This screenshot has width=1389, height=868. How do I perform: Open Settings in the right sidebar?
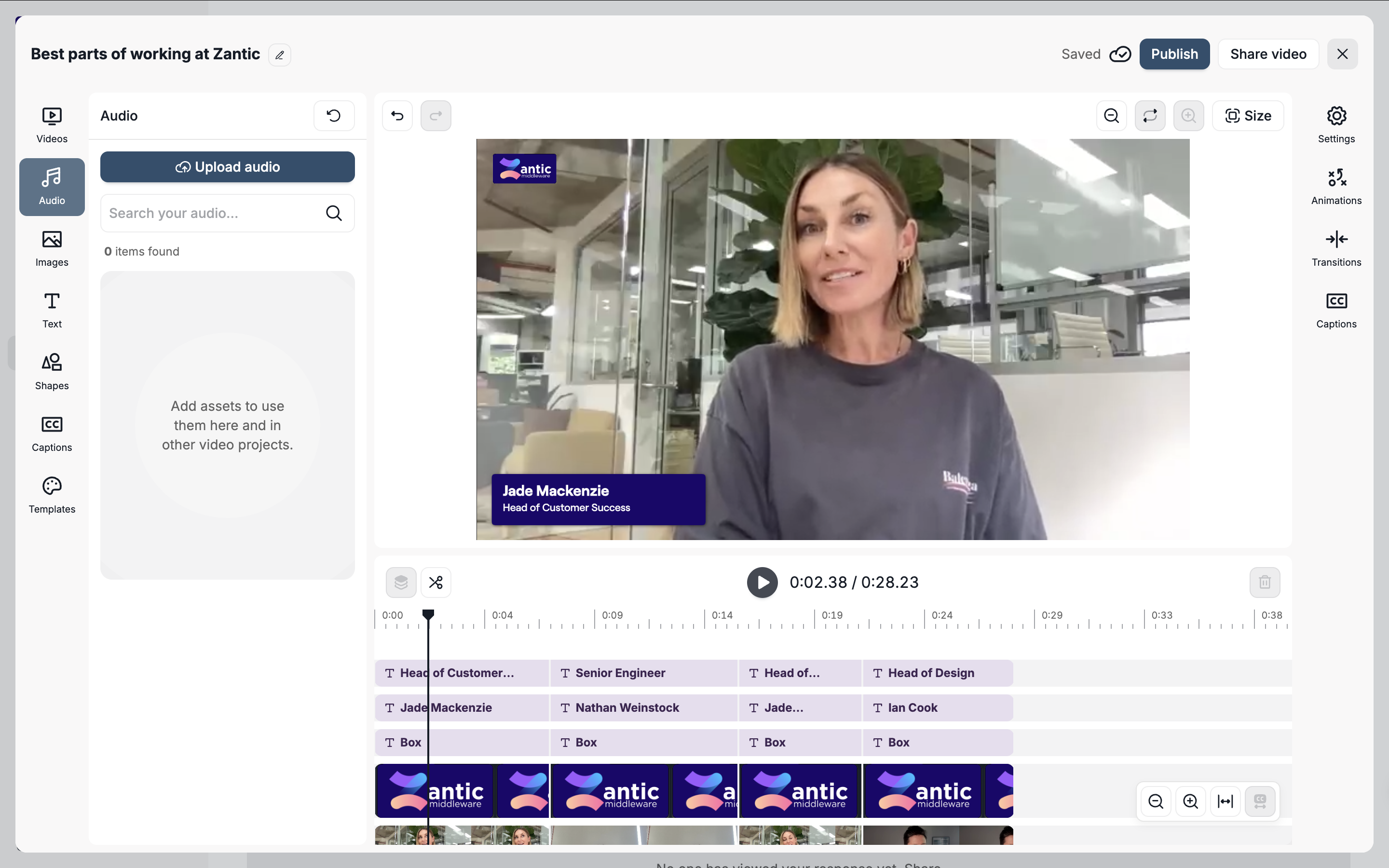click(x=1335, y=124)
